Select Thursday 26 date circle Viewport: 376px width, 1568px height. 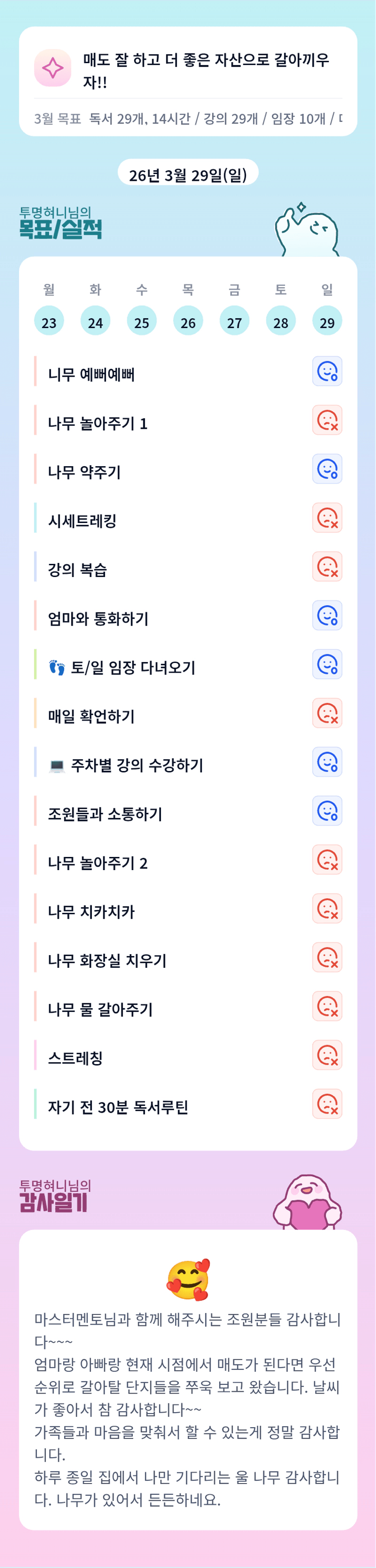188,321
